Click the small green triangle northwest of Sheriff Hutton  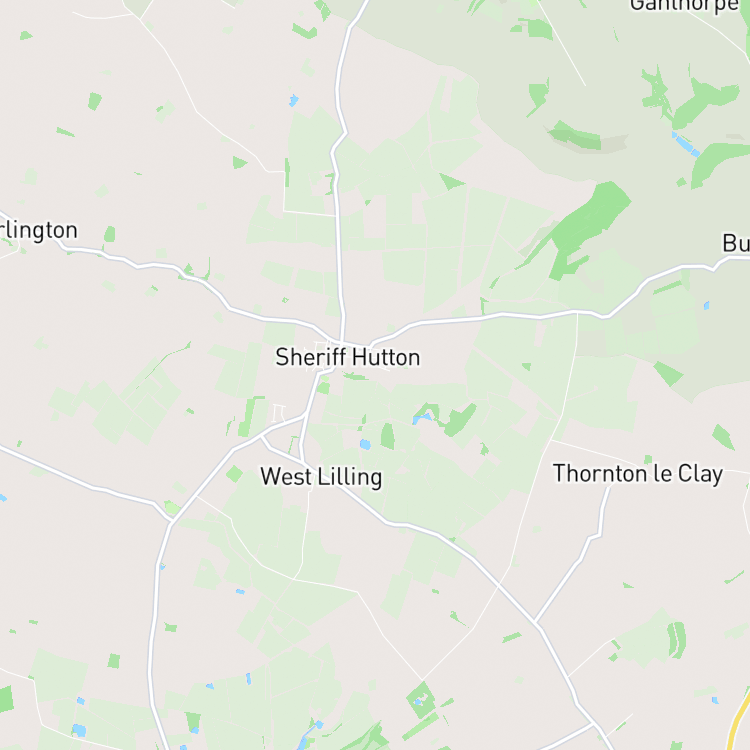(x=239, y=163)
